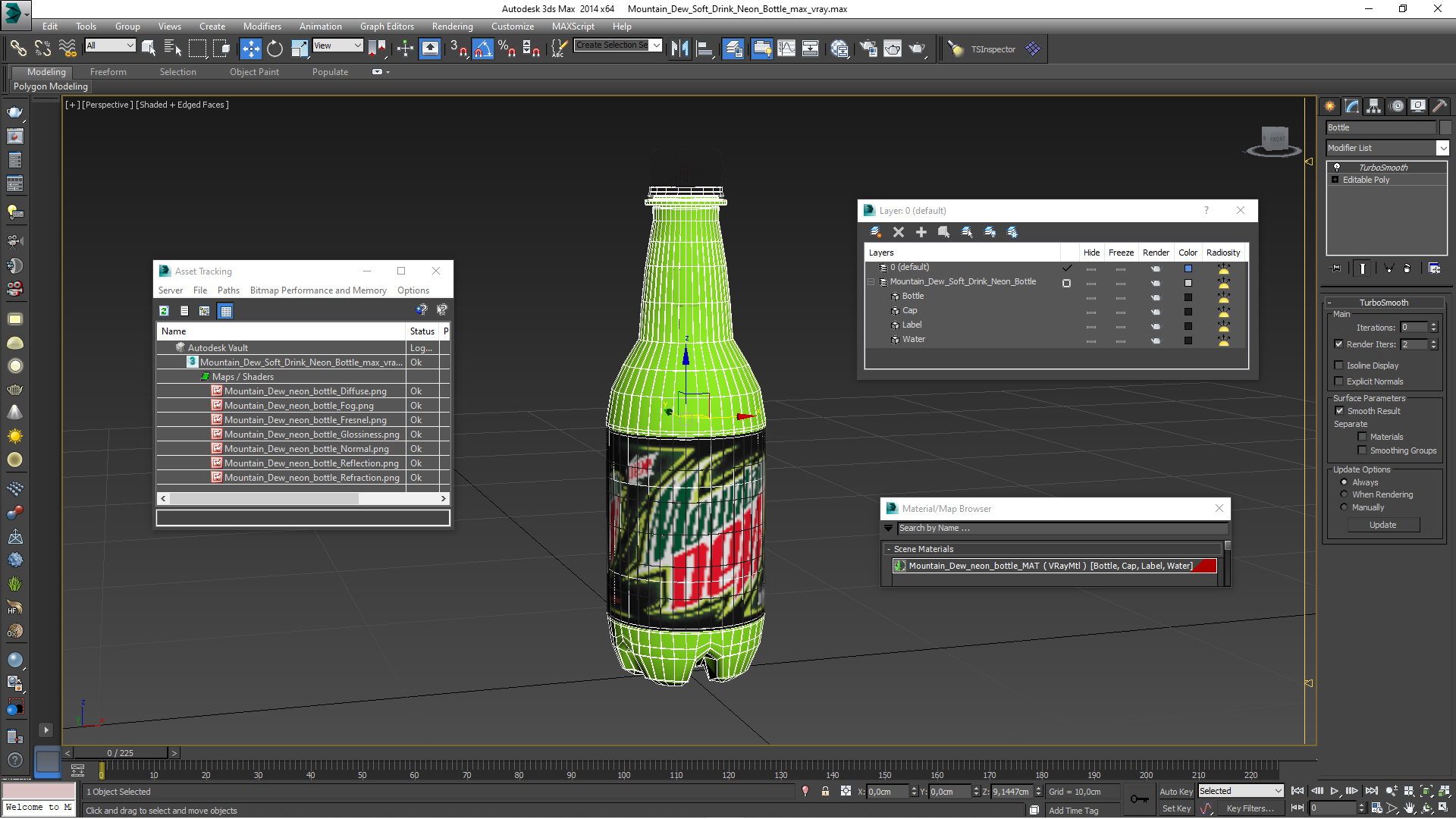Toggle Pin Stack in the modifier panel
Image resolution: width=1456 pixels, height=819 pixels.
click(x=1336, y=268)
